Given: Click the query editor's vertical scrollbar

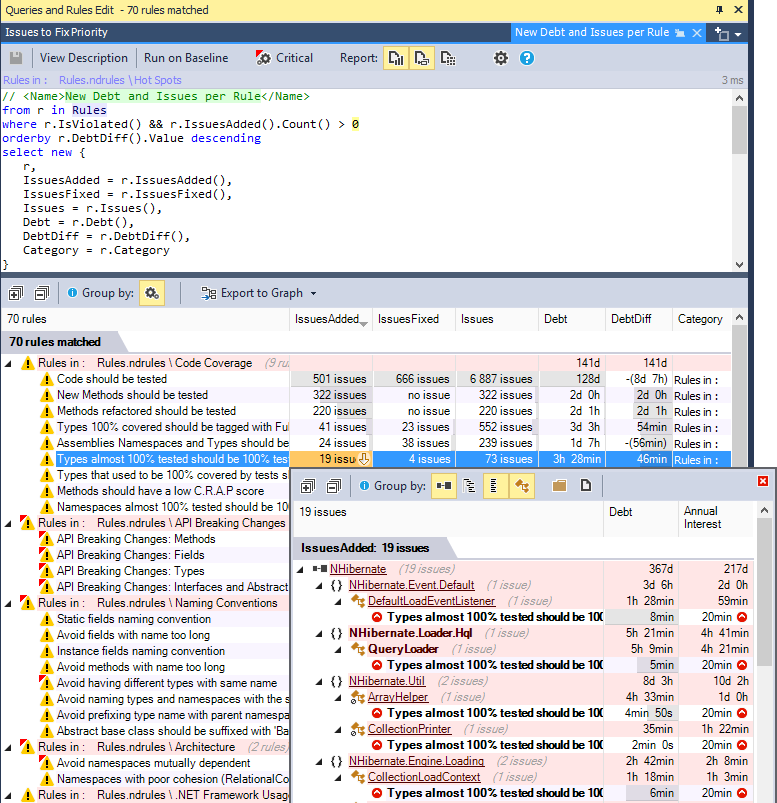Looking at the screenshot, I should 739,130.
